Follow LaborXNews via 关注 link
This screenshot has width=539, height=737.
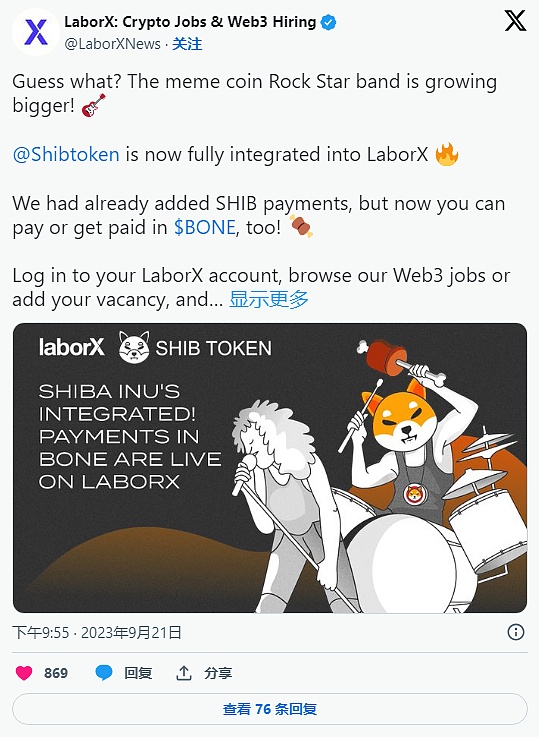(x=187, y=44)
